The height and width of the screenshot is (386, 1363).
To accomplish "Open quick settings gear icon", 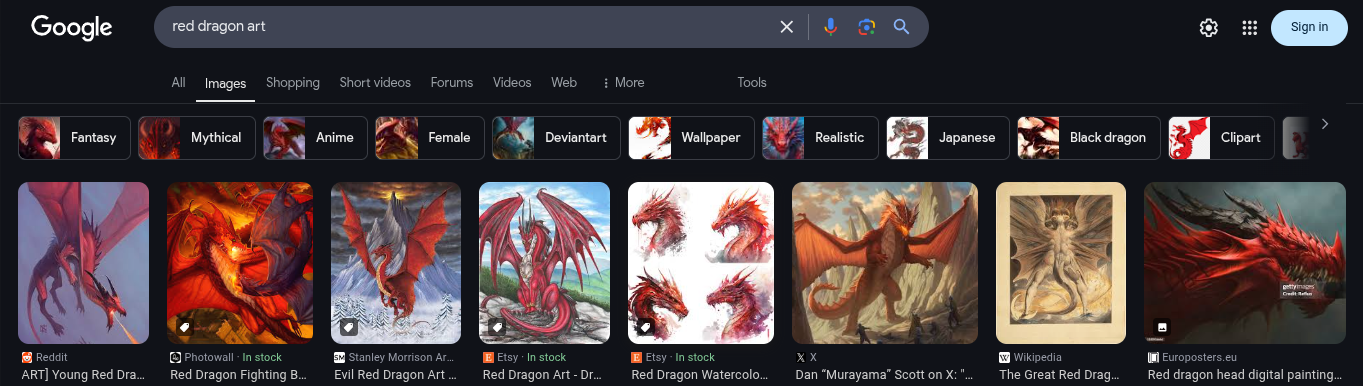I will point(1208,28).
